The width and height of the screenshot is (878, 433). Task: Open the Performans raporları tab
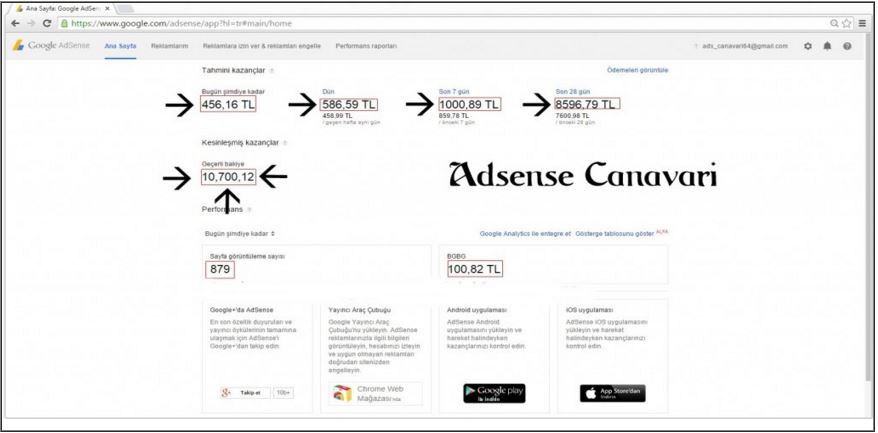click(366, 46)
